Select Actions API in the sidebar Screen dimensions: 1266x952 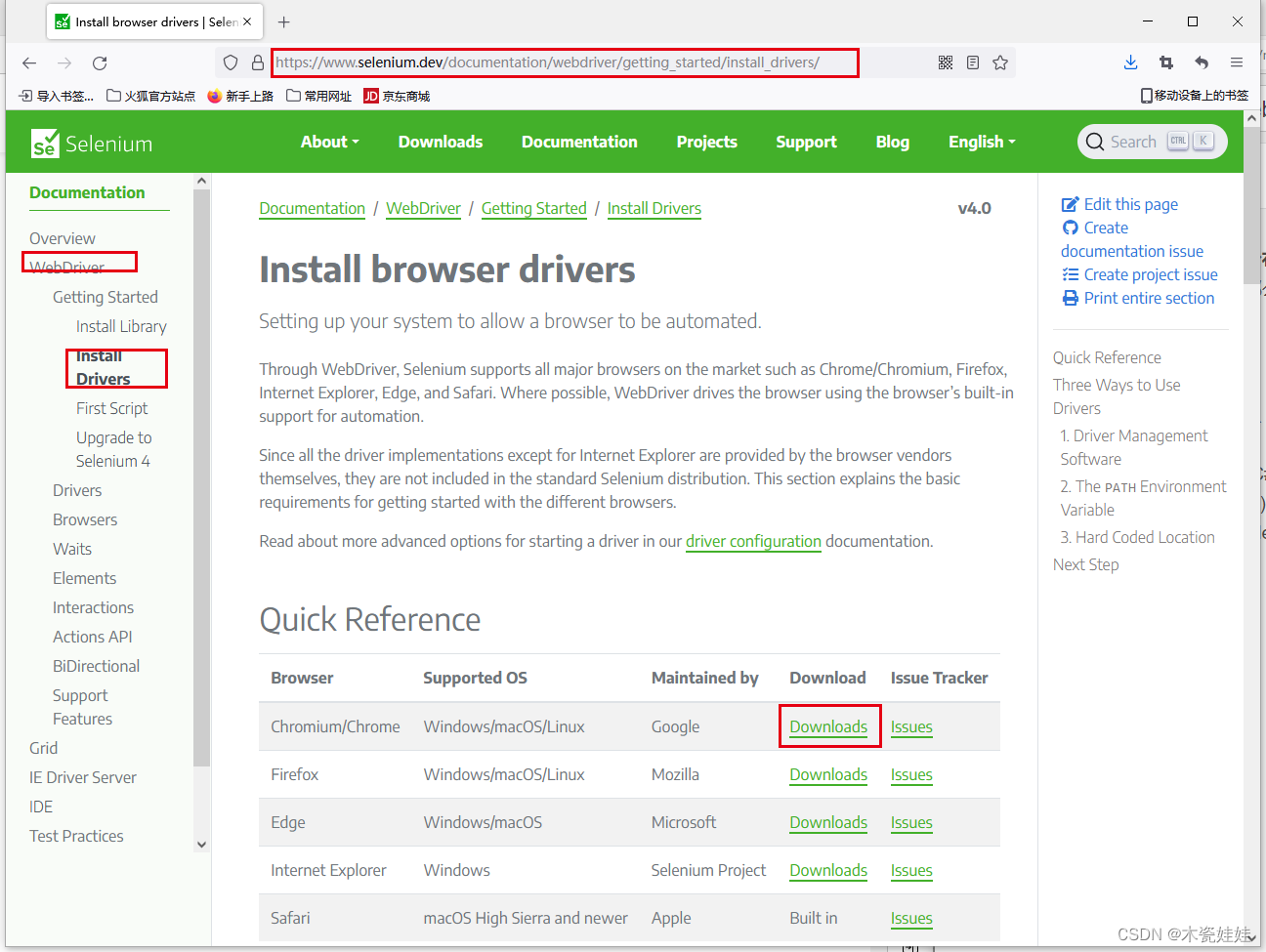[93, 637]
